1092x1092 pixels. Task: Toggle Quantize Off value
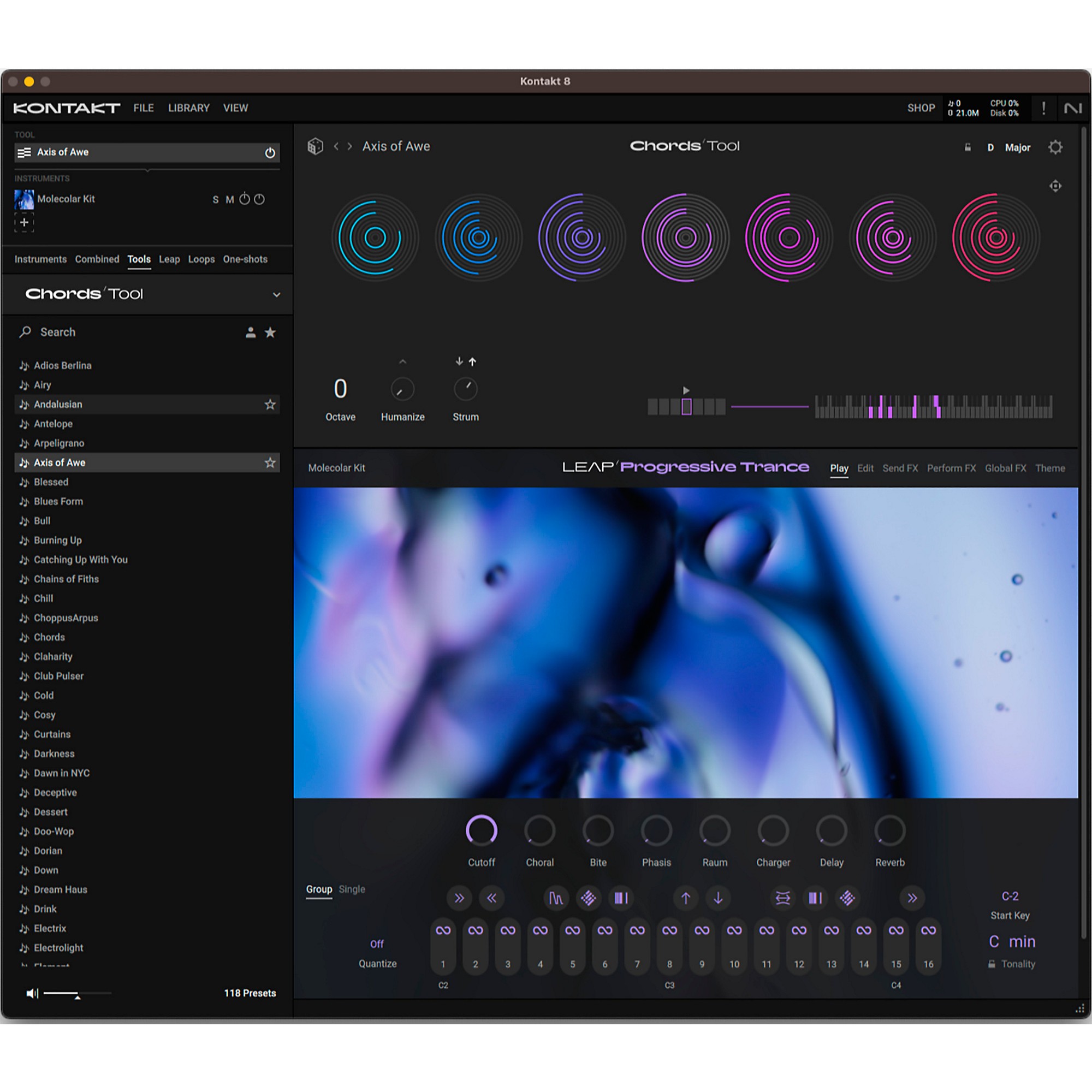tap(376, 944)
